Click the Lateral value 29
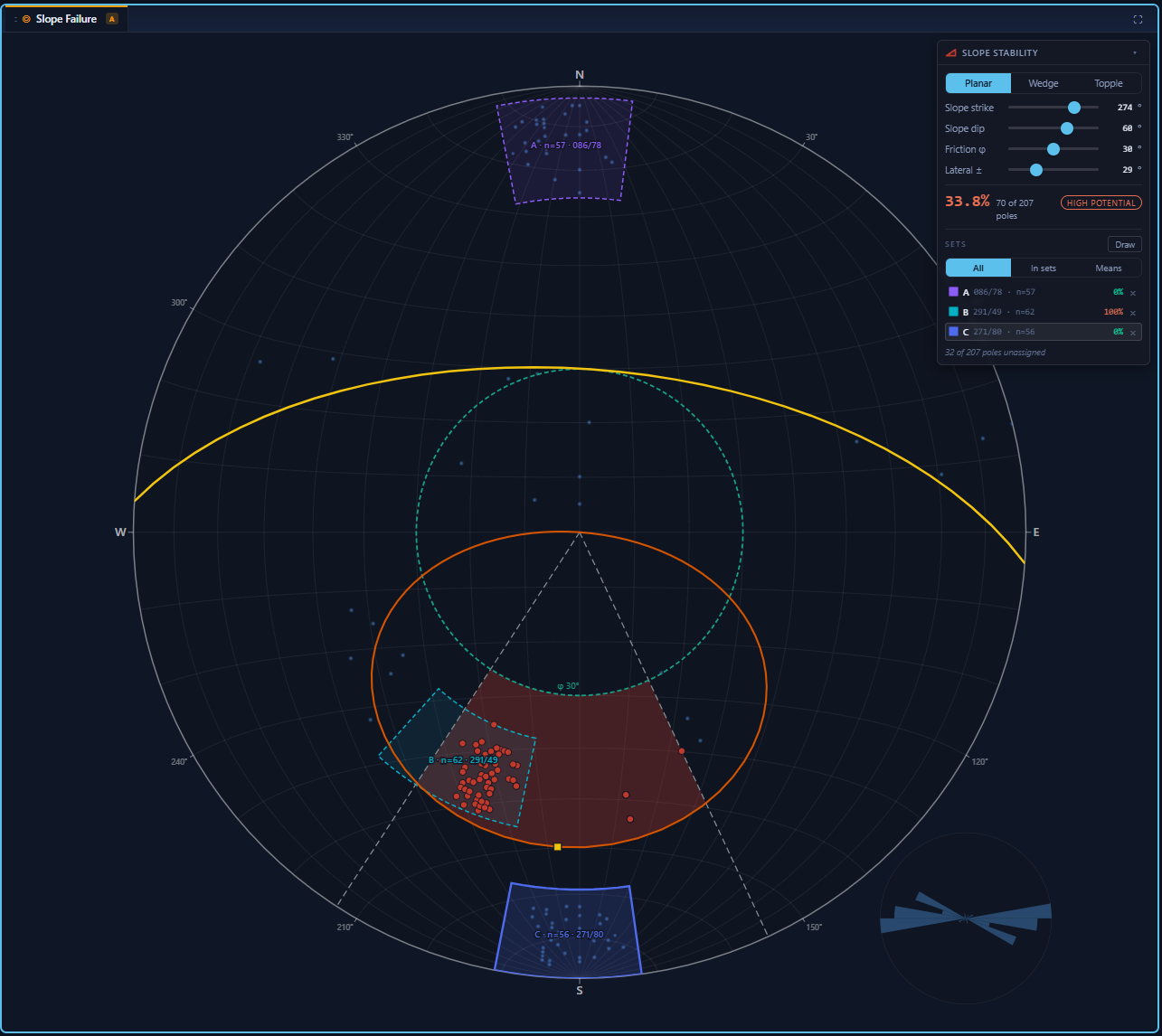1162x1036 pixels. pos(1129,170)
